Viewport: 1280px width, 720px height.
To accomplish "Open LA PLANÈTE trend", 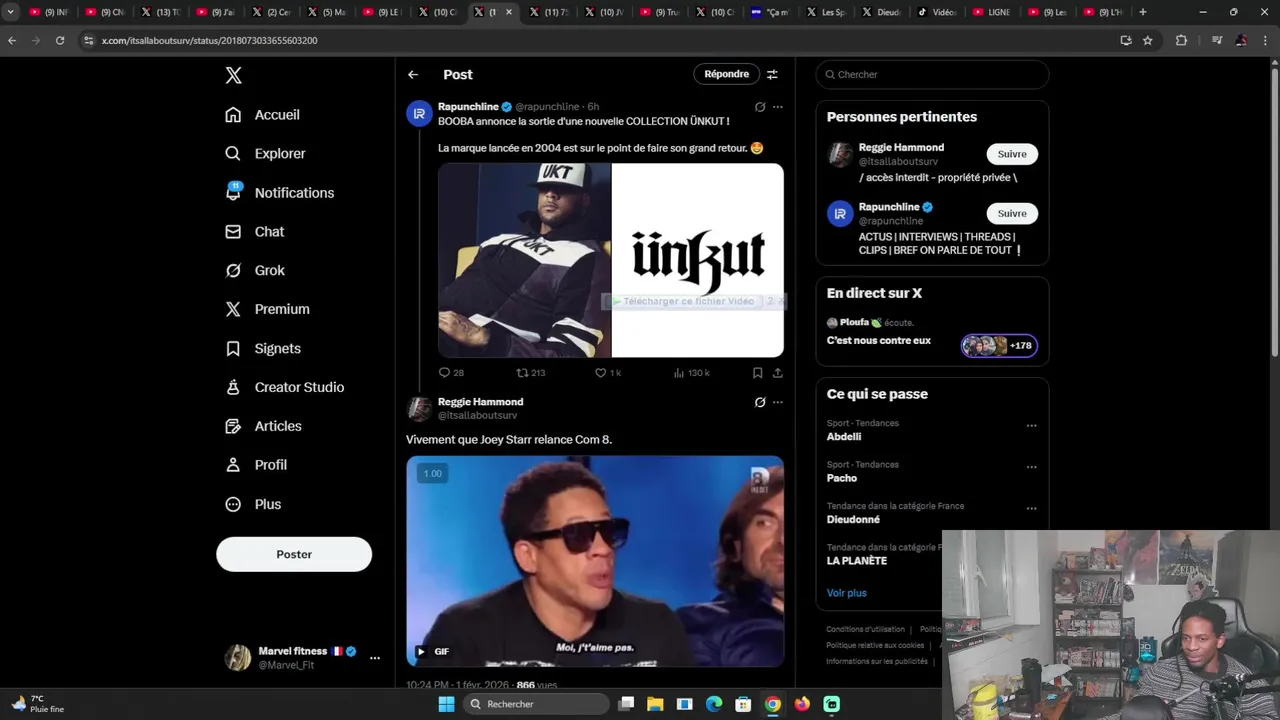I will (x=857, y=561).
